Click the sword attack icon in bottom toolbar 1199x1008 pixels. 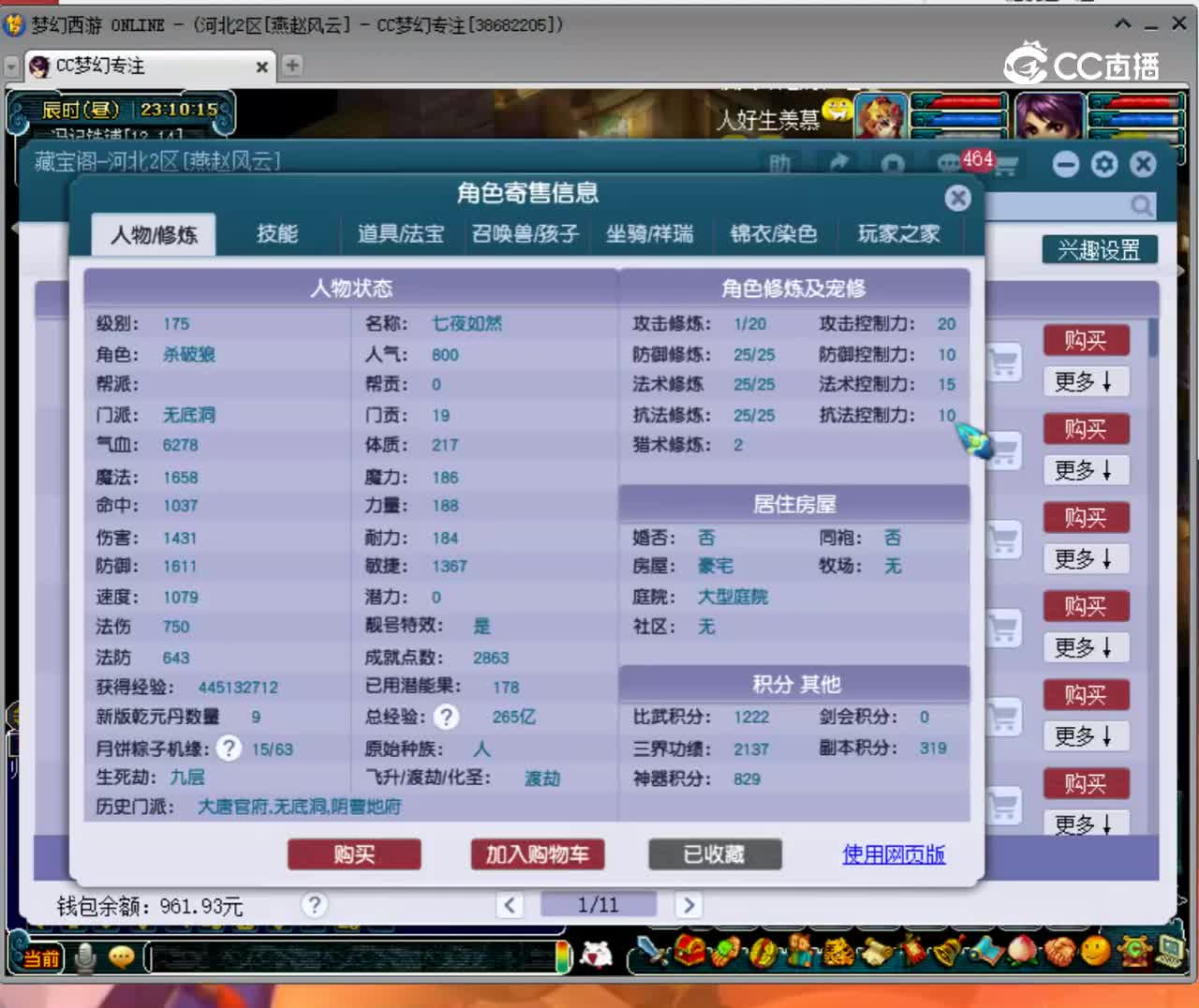click(651, 953)
